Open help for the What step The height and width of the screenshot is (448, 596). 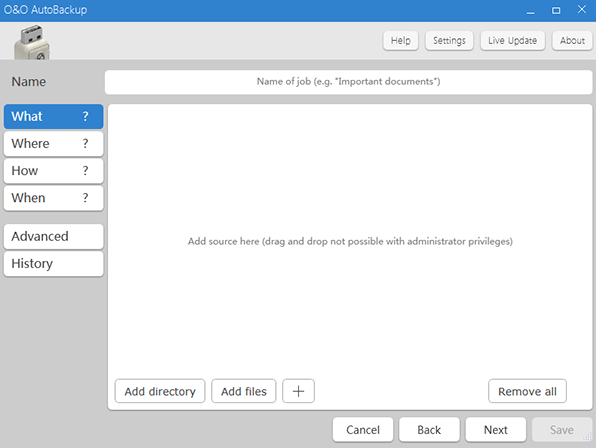coord(86,116)
